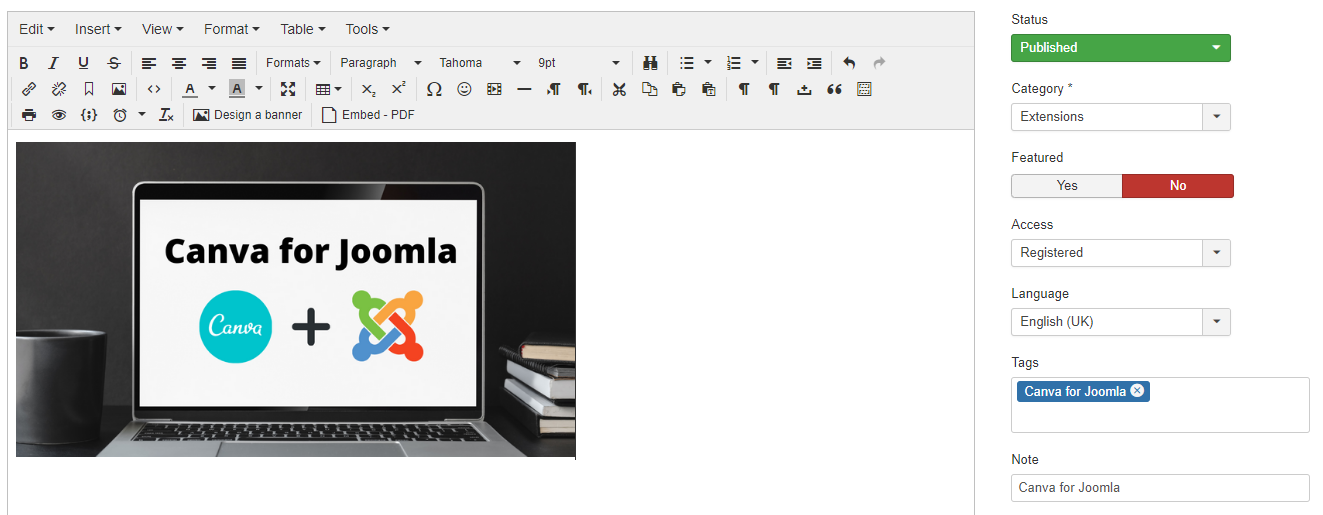Click Design a banner button
The height and width of the screenshot is (515, 1323).
(247, 115)
